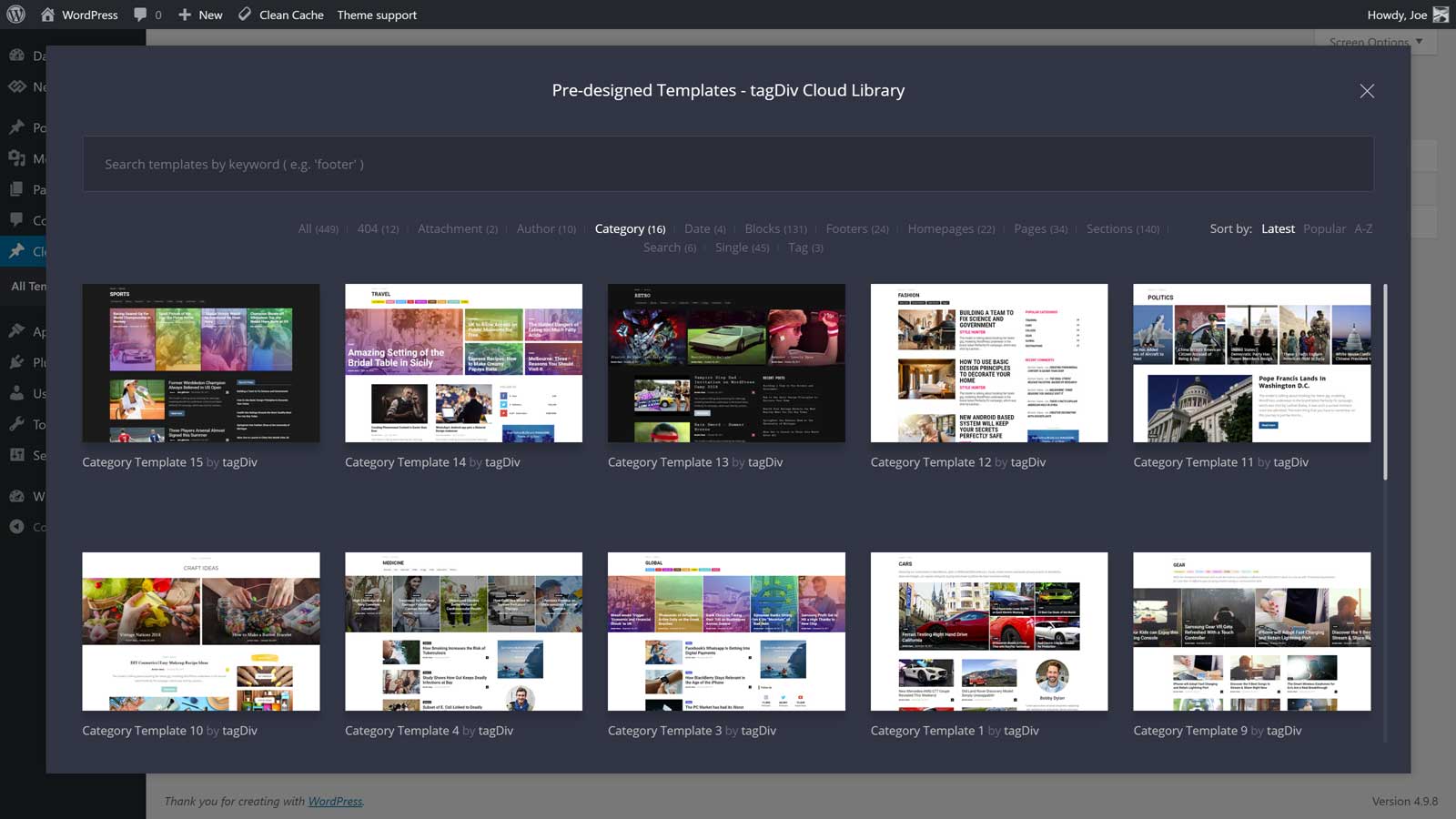Focus the search templates by keyword field
1456x819 pixels.
pyautogui.click(x=728, y=164)
